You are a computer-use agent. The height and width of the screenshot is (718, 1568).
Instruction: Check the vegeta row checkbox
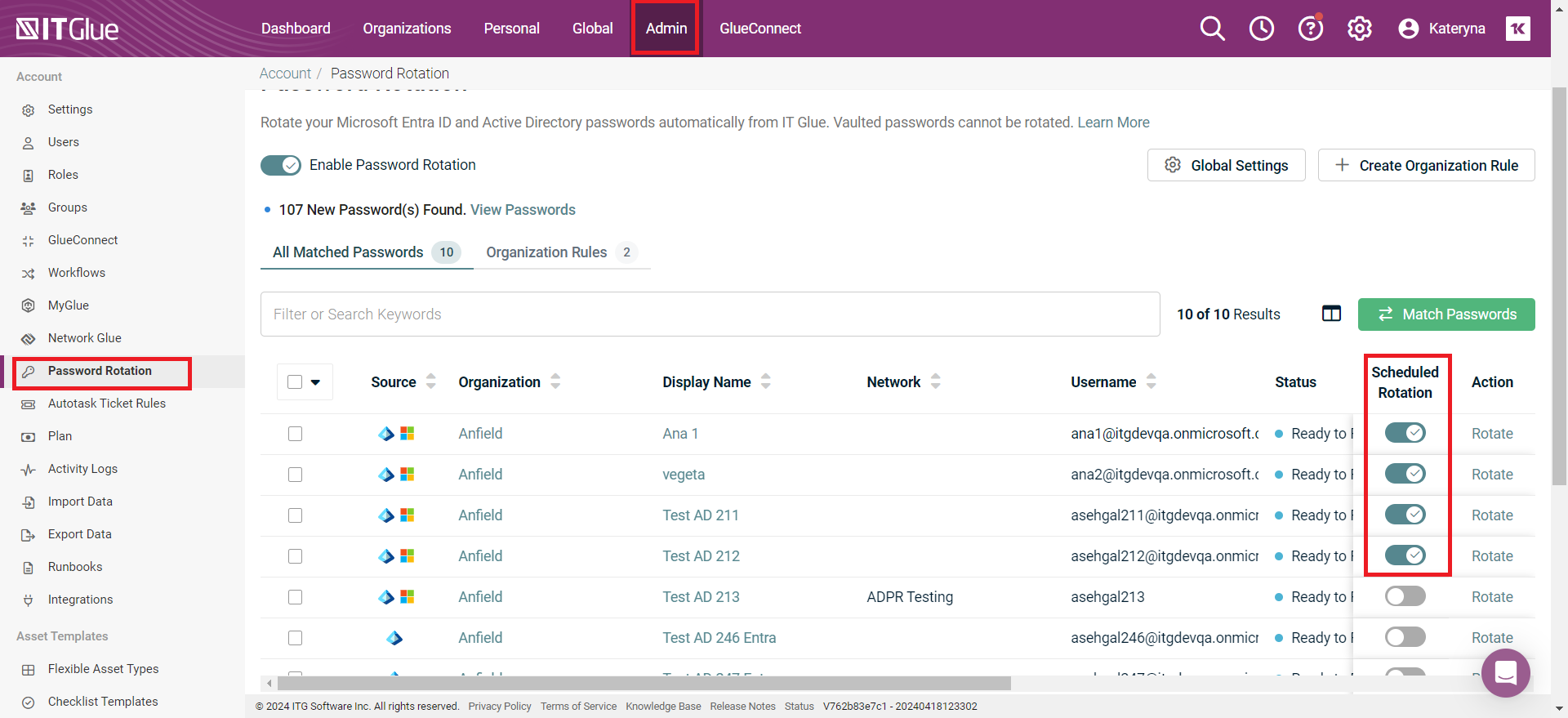tap(295, 475)
